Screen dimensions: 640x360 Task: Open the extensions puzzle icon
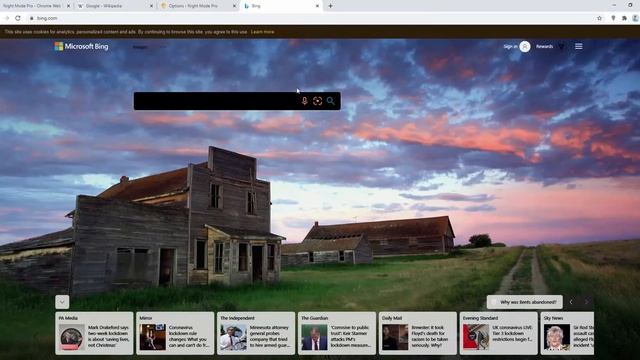[624, 18]
